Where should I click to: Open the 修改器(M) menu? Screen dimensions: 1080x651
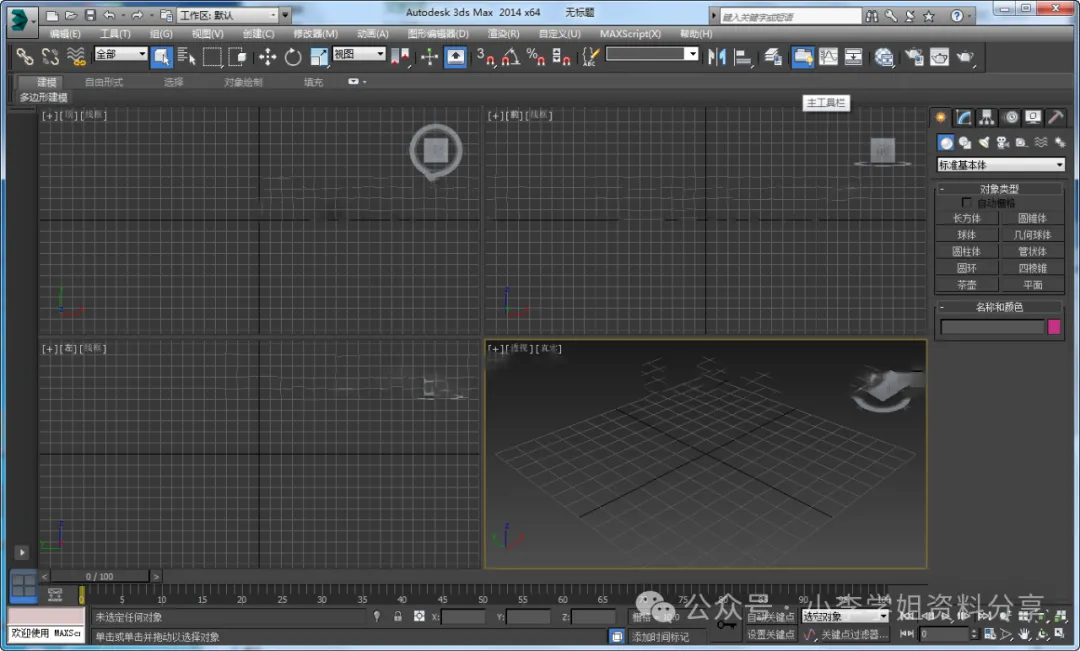315,34
